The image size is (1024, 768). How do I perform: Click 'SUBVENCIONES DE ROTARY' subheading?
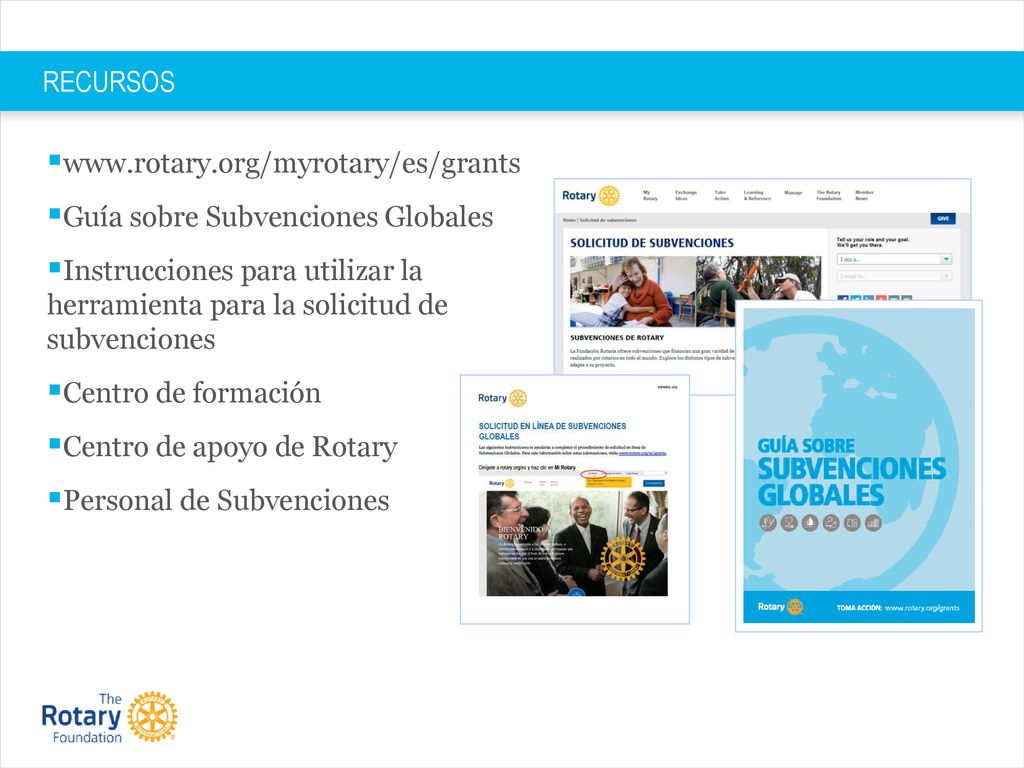click(x=616, y=338)
